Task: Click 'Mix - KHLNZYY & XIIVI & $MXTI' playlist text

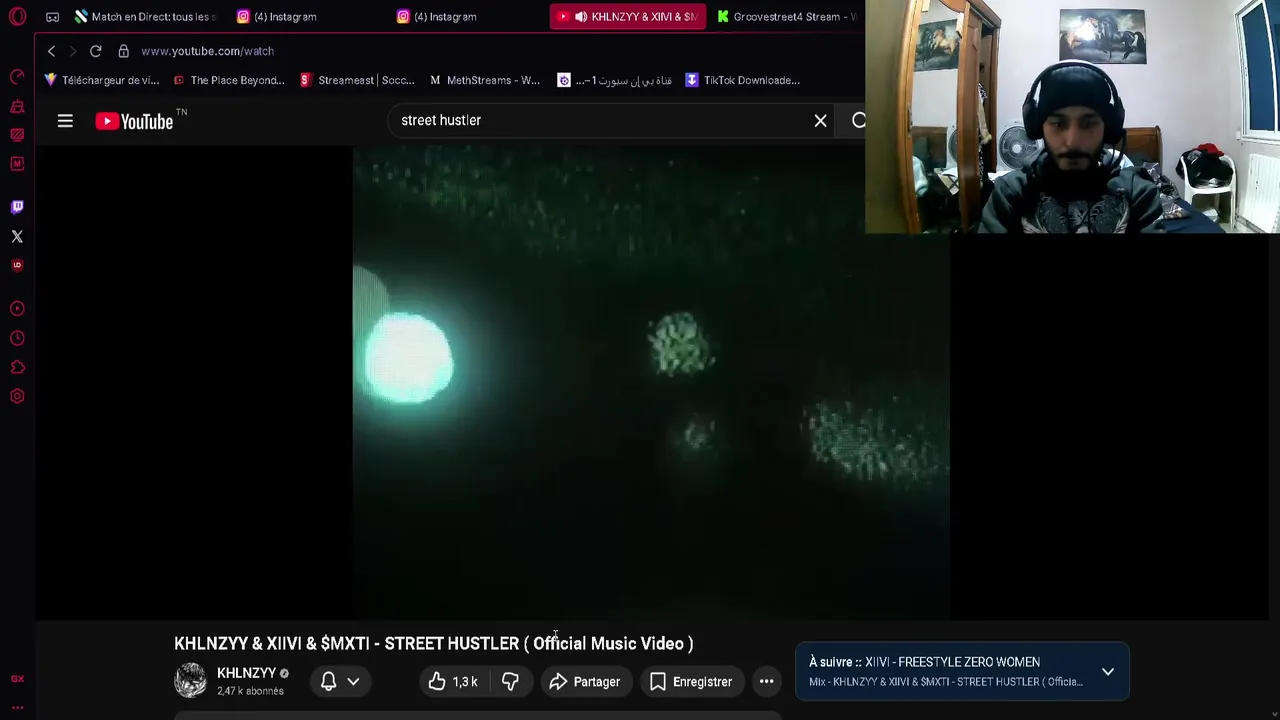Action: (x=945, y=682)
